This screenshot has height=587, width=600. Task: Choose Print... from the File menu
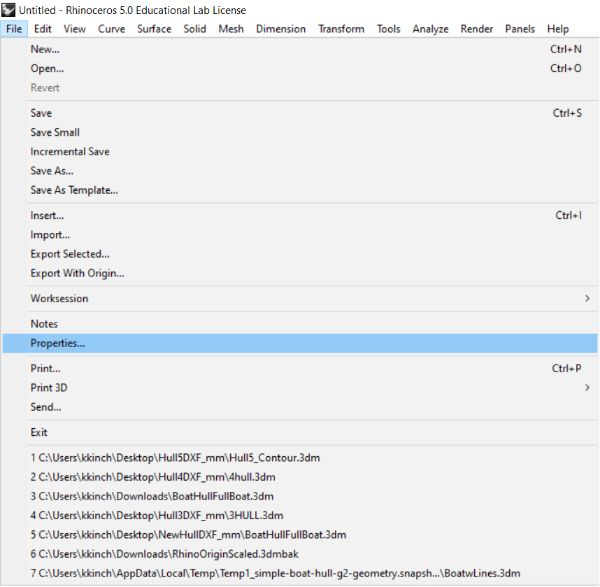coord(300,369)
